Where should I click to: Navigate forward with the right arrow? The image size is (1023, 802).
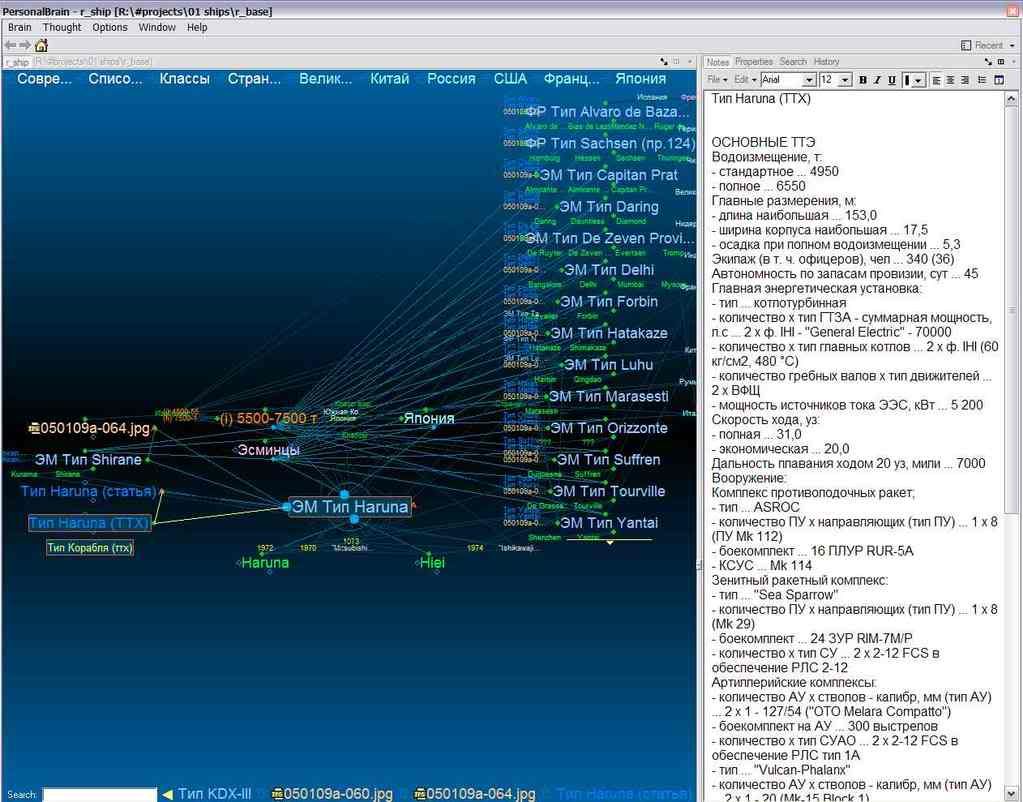25,45
